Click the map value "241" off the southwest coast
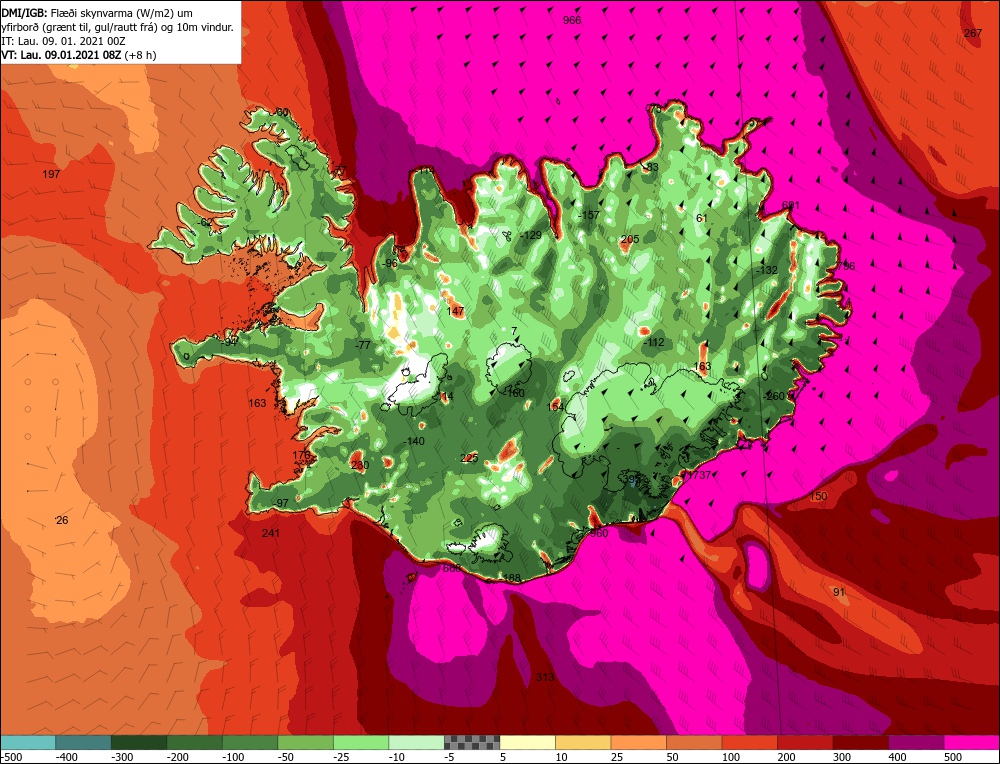 (x=271, y=533)
